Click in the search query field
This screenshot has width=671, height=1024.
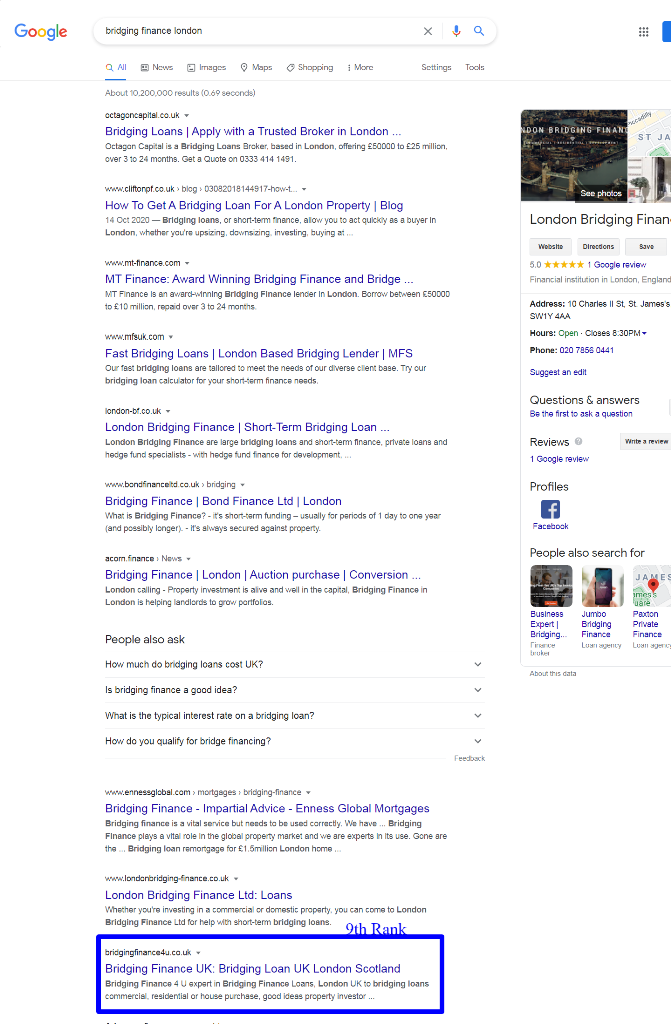[261, 31]
